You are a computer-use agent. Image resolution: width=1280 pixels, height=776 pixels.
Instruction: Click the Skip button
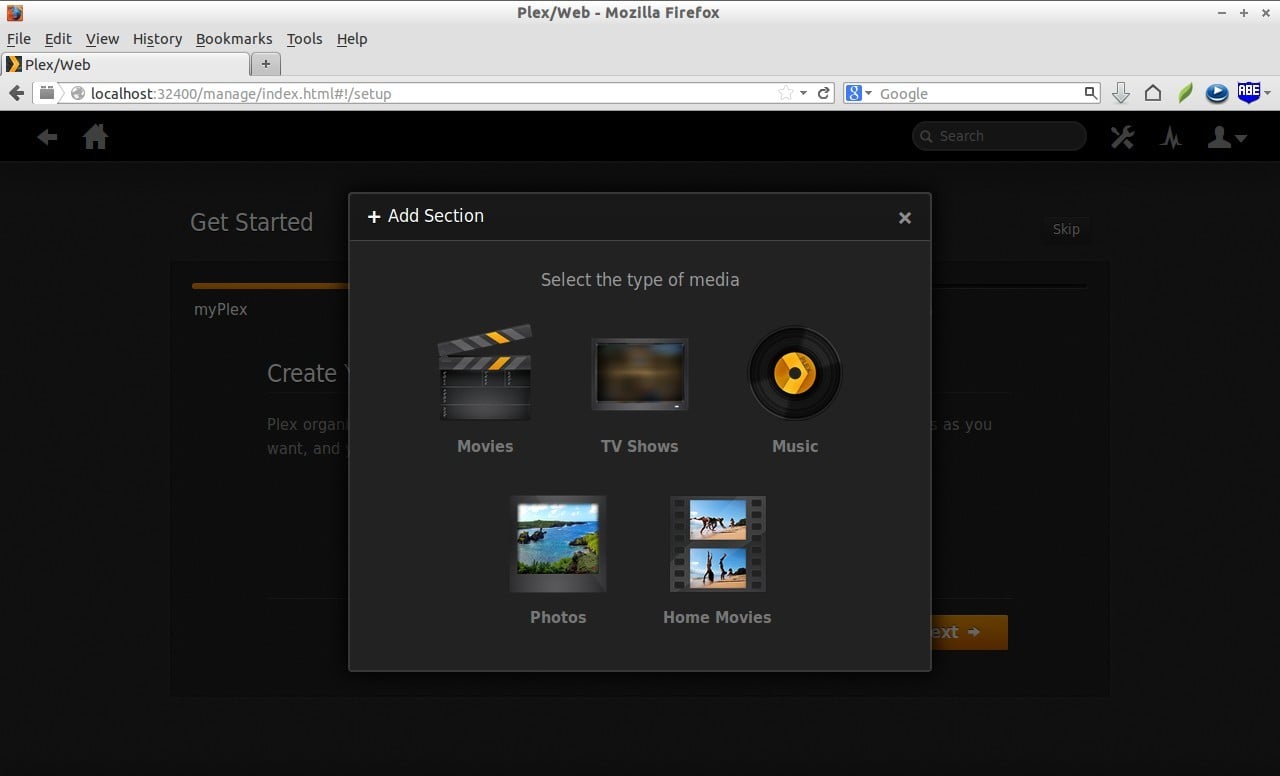click(x=1066, y=229)
